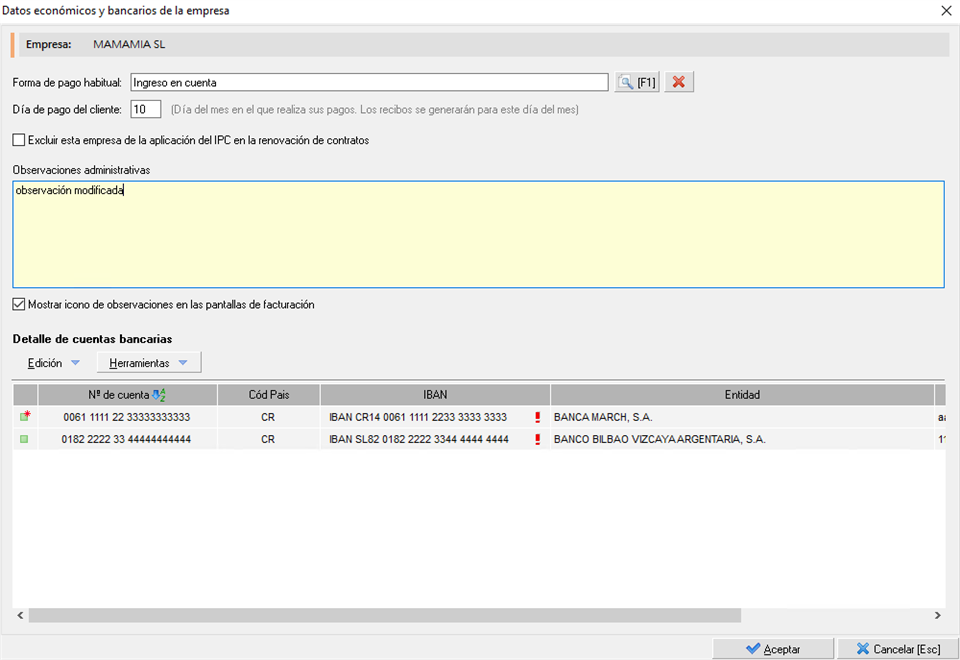Viewport: 960px width, 660px height.
Task: Close the dialog with the window X
Action: (x=946, y=11)
